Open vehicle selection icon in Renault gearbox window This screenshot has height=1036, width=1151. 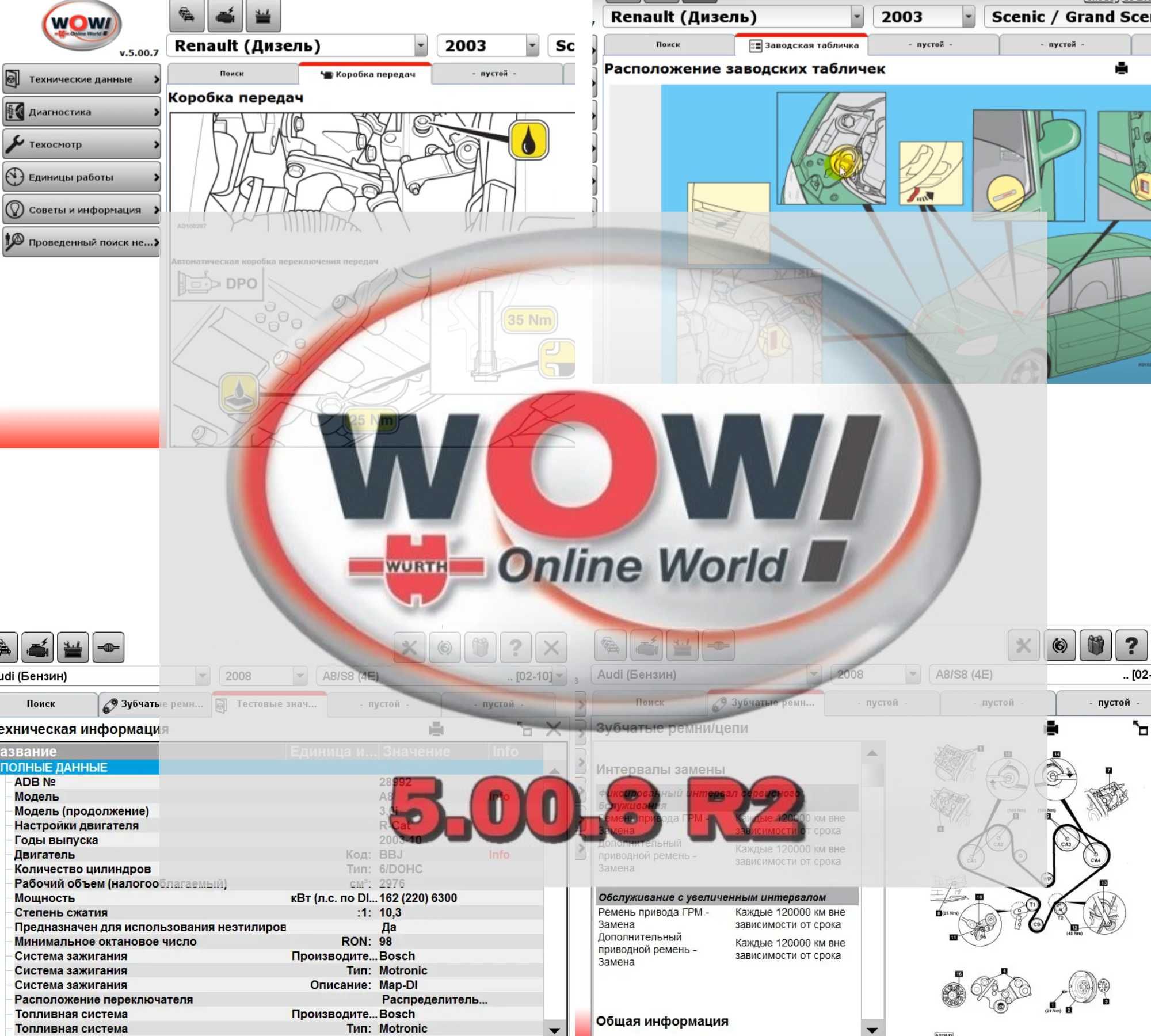click(187, 15)
